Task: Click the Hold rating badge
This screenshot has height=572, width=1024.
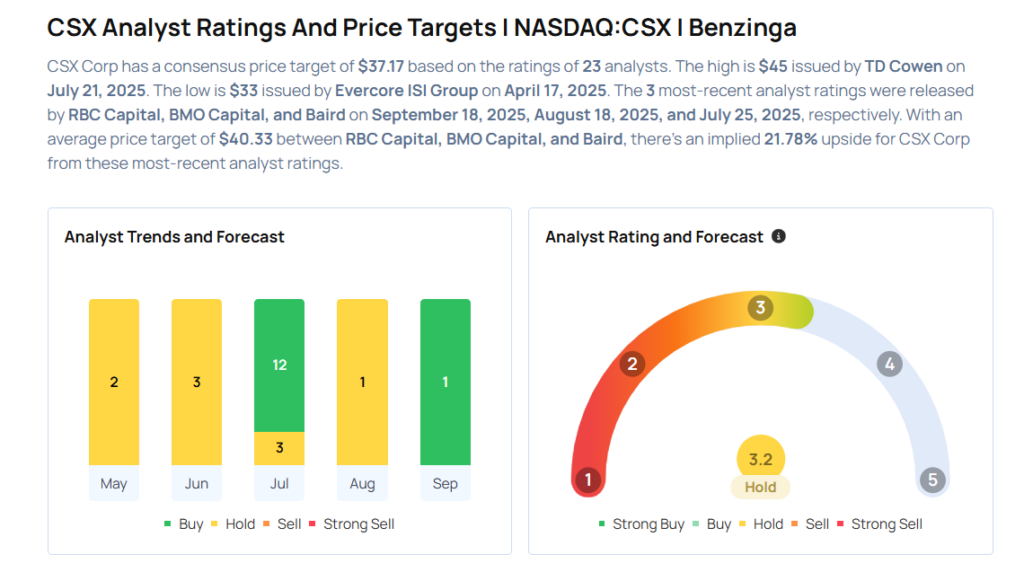Action: point(760,488)
